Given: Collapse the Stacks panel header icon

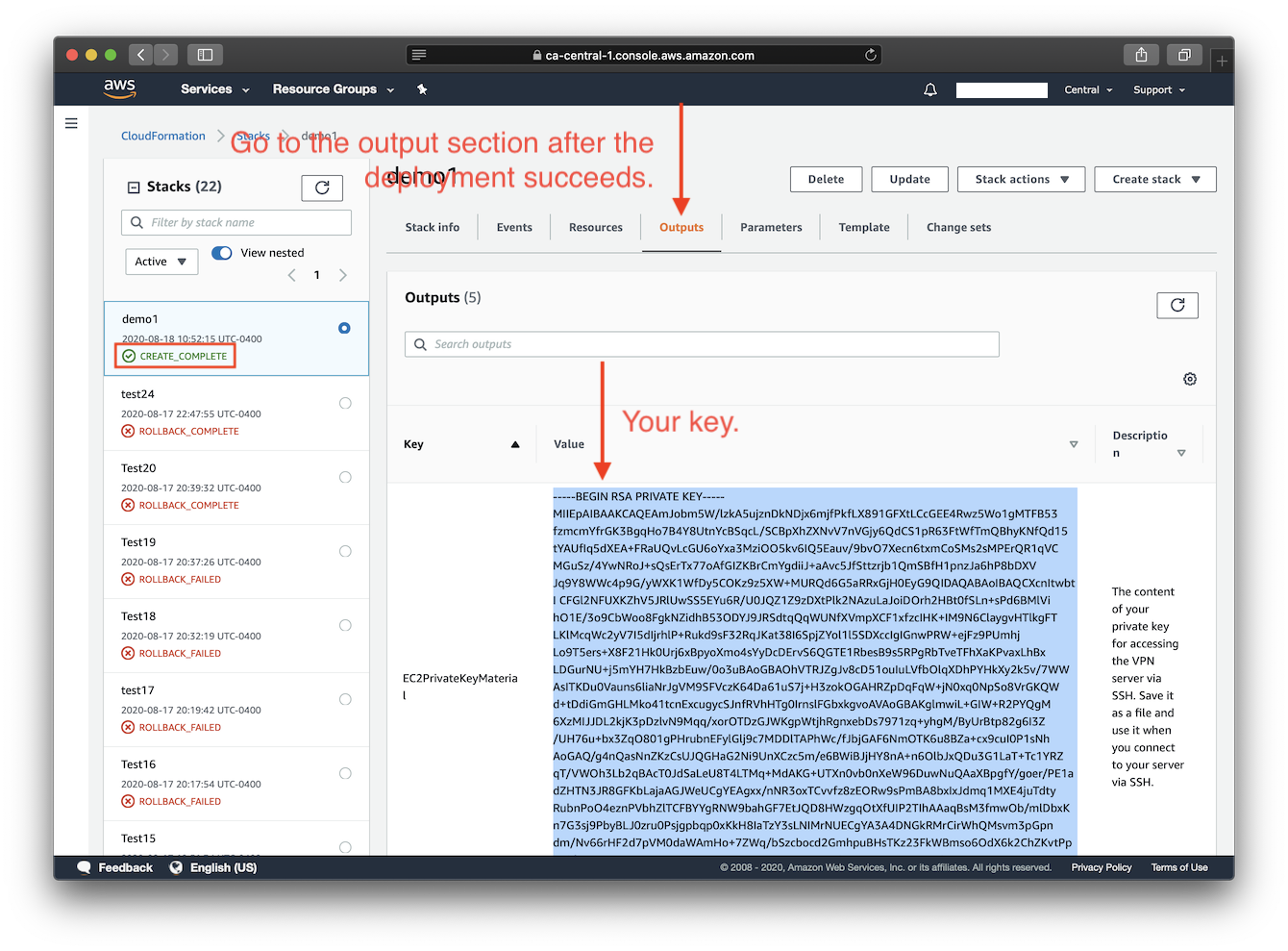Looking at the screenshot, I should 134,188.
